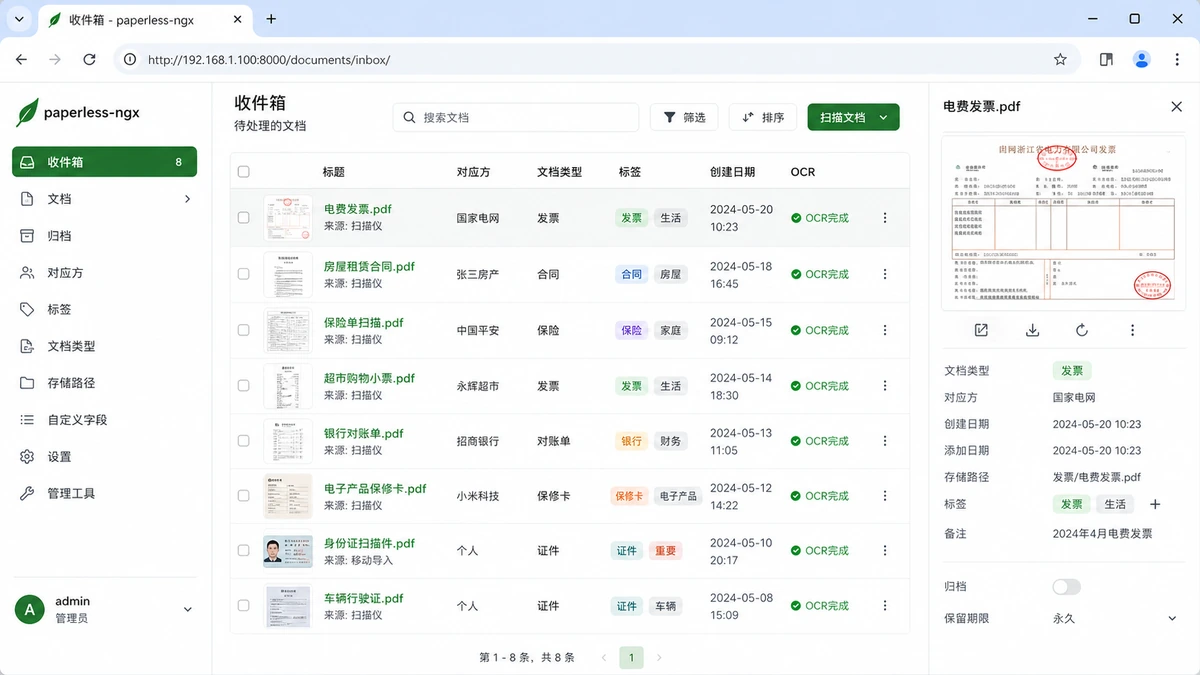Open the 房屋租赁合同.pdf document link

point(369,267)
